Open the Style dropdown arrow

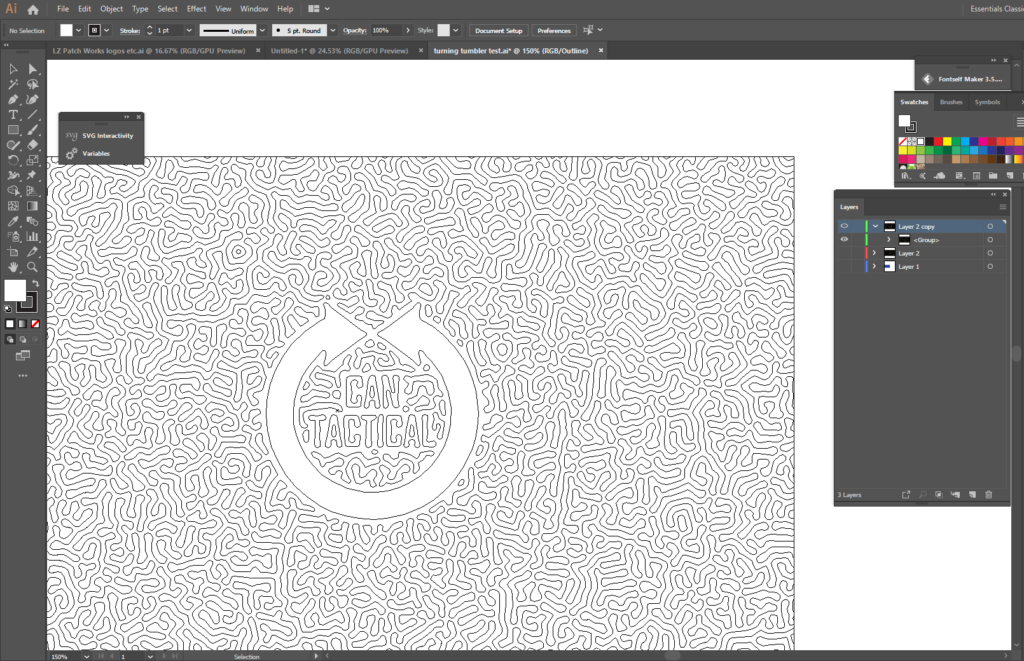pyautogui.click(x=455, y=30)
